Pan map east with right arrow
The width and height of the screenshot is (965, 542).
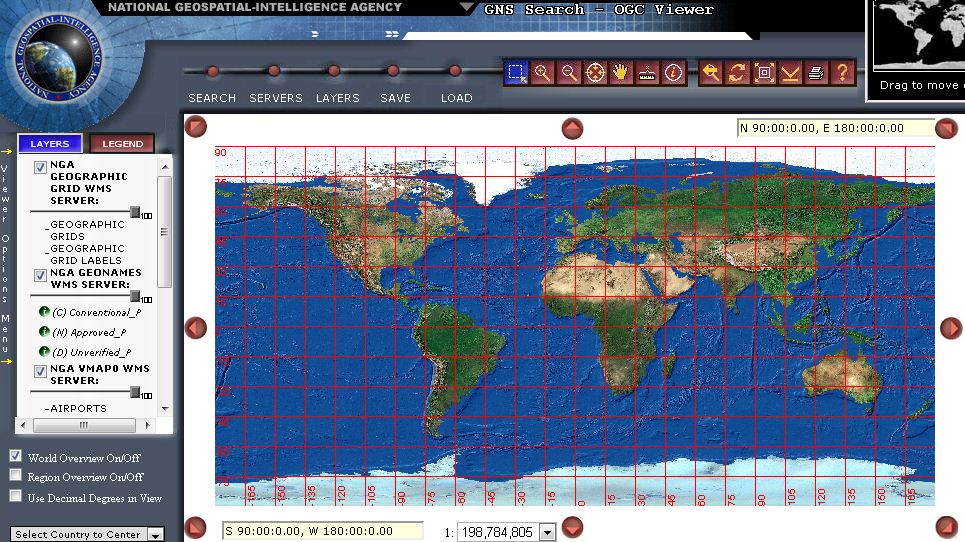point(951,328)
